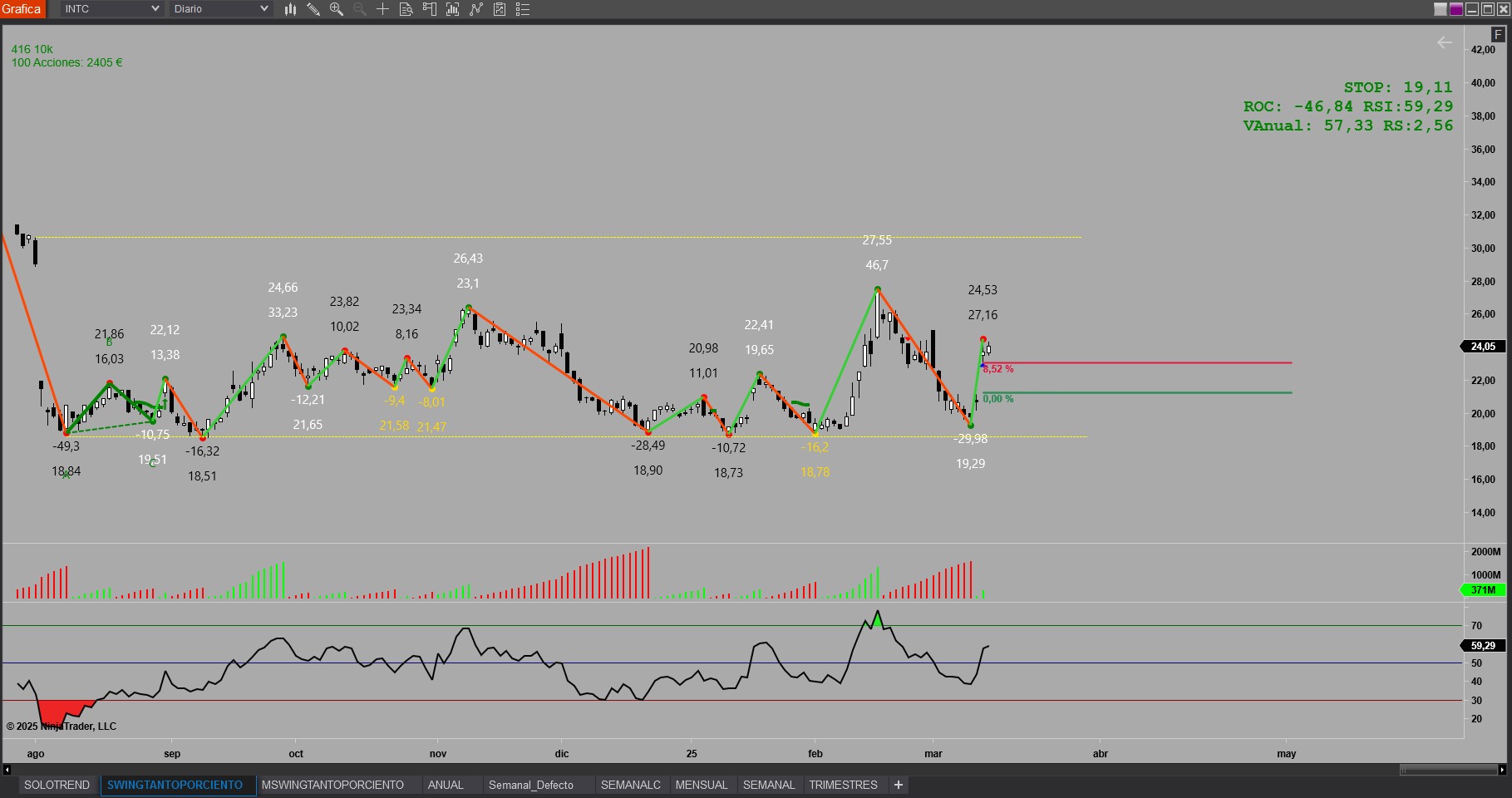Click the ROC: -46,84 RSI:59,29 text
Screen dimensions: 1512x798
(x=1348, y=106)
